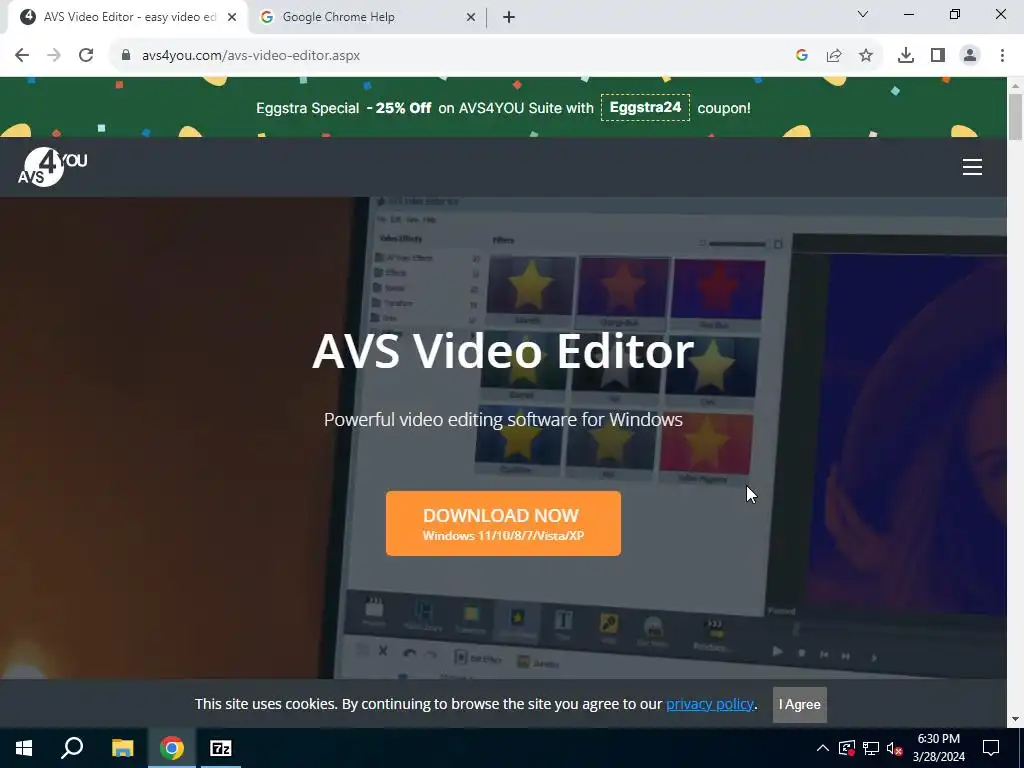Click the address bar URL
Viewport: 1024px width, 768px height.
pos(251,56)
